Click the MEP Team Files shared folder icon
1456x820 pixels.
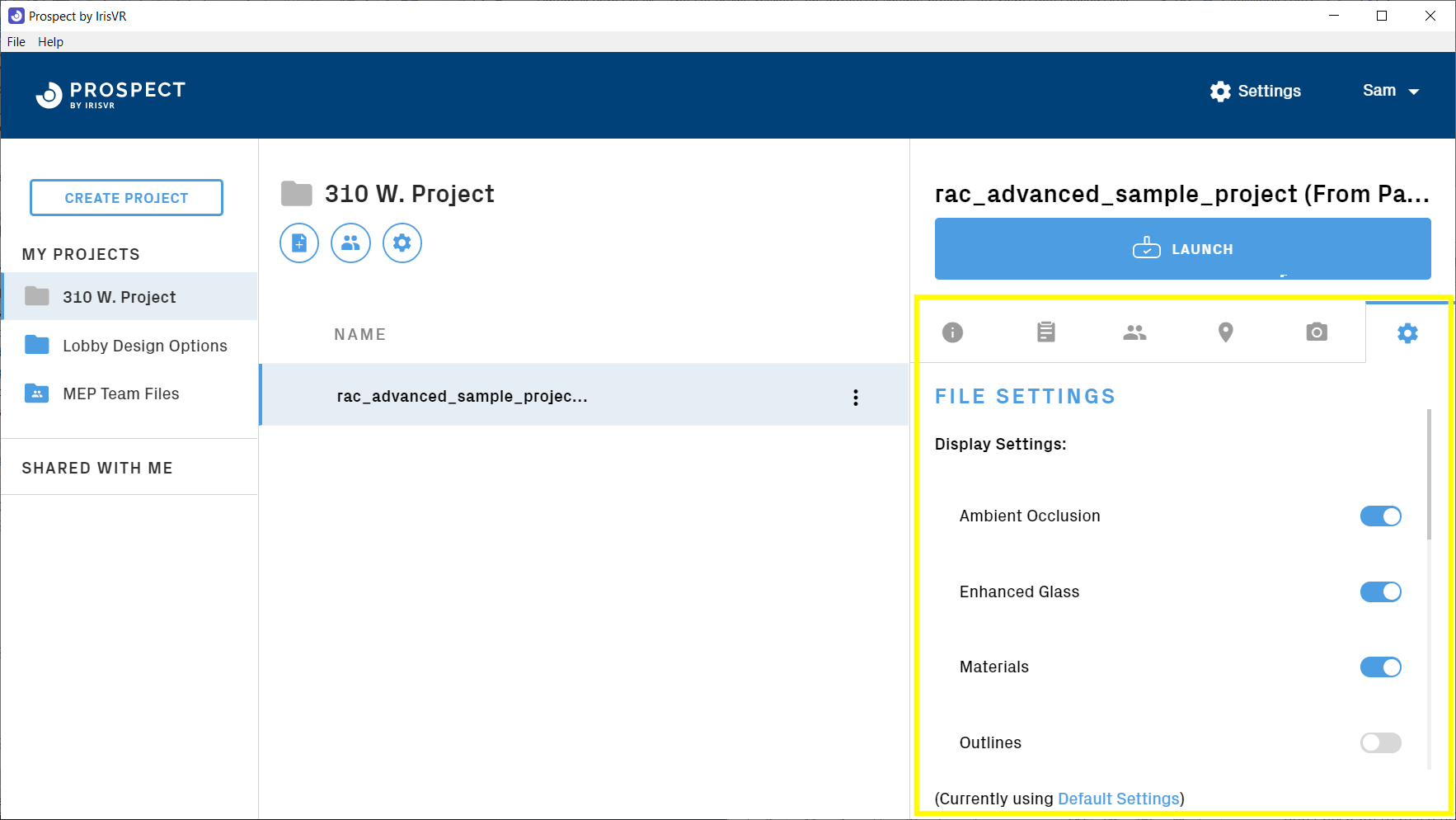point(37,393)
